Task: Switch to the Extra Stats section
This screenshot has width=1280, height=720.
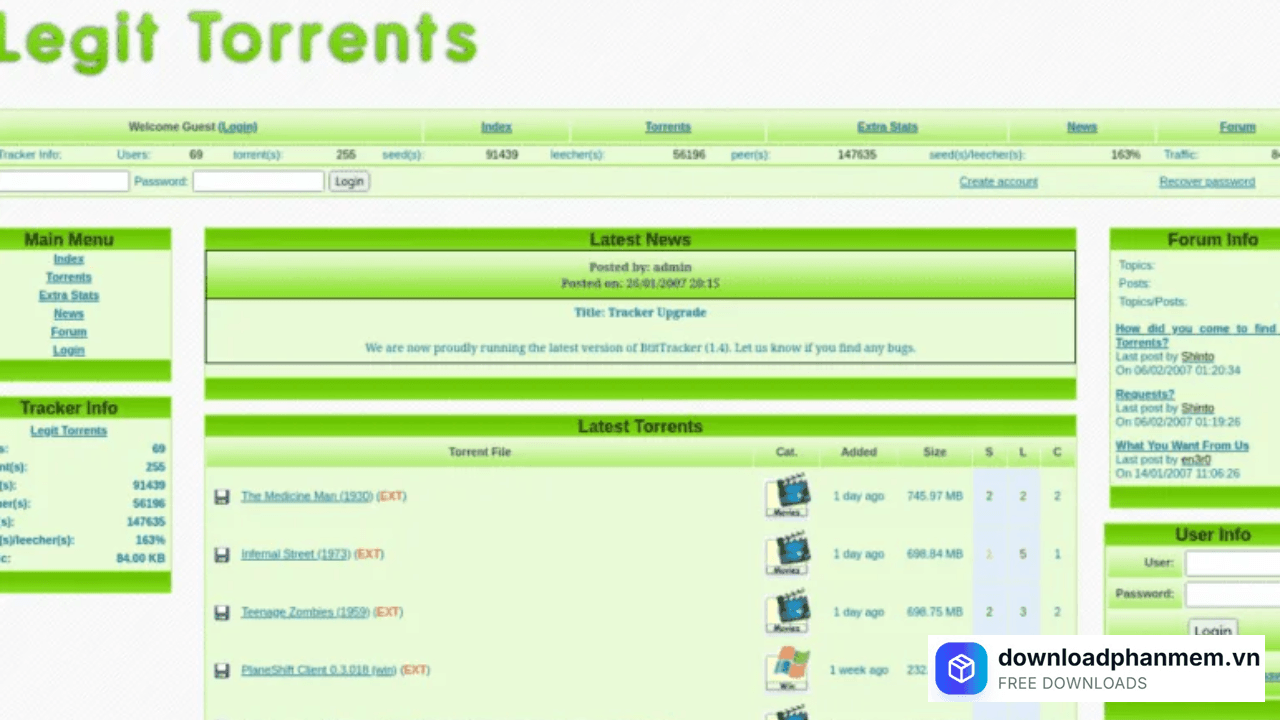Action: pyautogui.click(x=887, y=127)
